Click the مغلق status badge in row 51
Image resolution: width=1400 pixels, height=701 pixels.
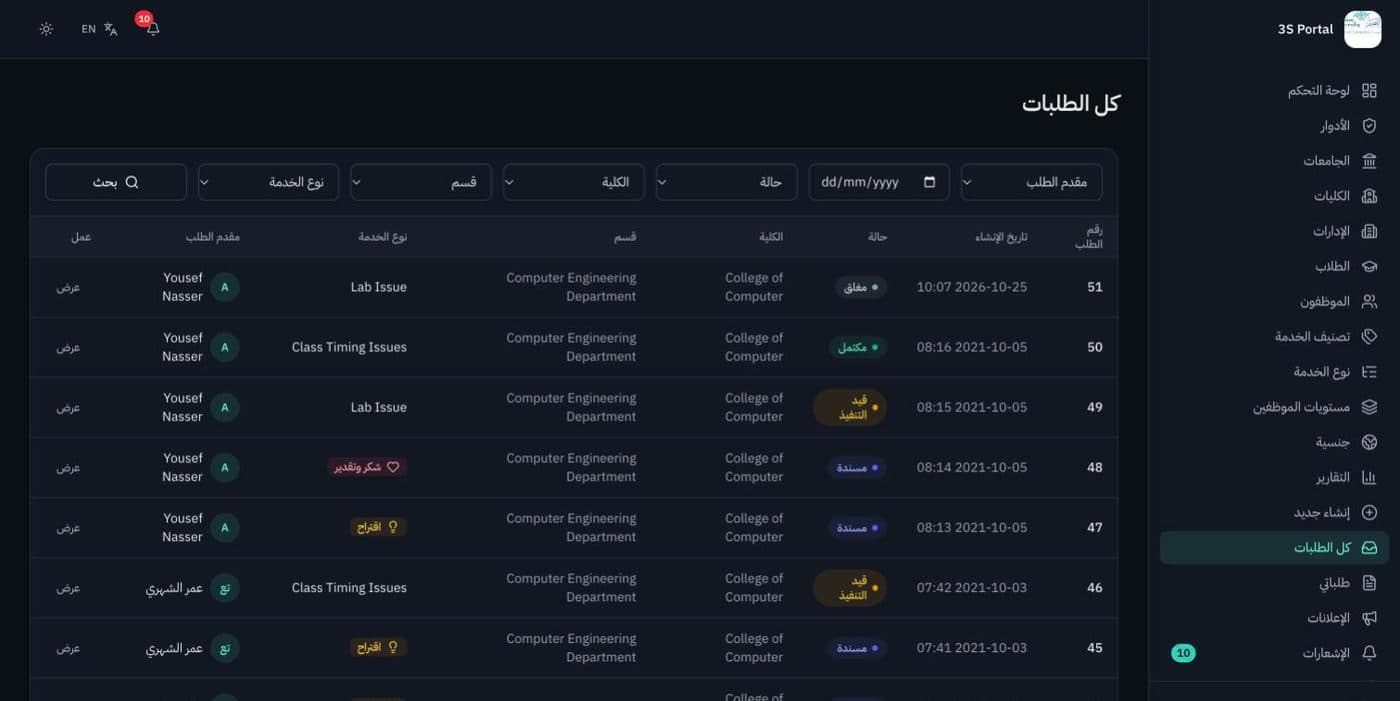[861, 287]
